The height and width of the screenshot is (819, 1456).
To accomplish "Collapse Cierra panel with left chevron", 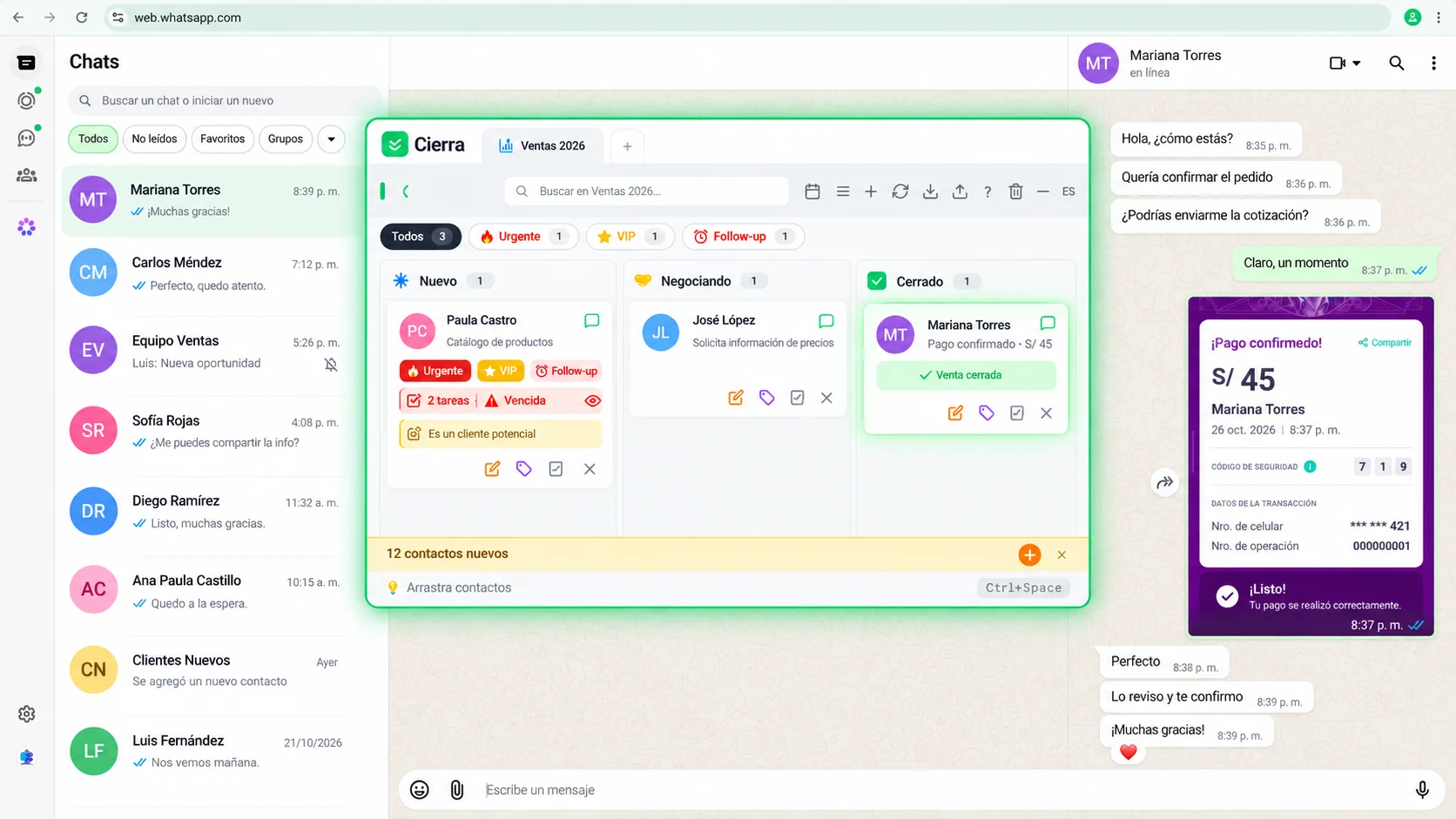I will (406, 191).
